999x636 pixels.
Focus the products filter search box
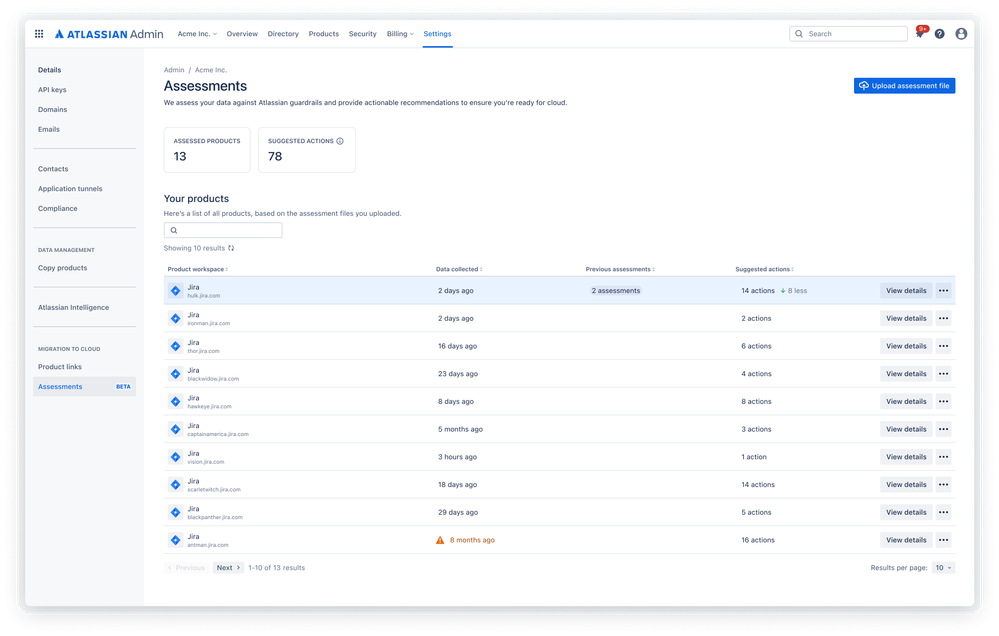pyautogui.click(x=223, y=230)
